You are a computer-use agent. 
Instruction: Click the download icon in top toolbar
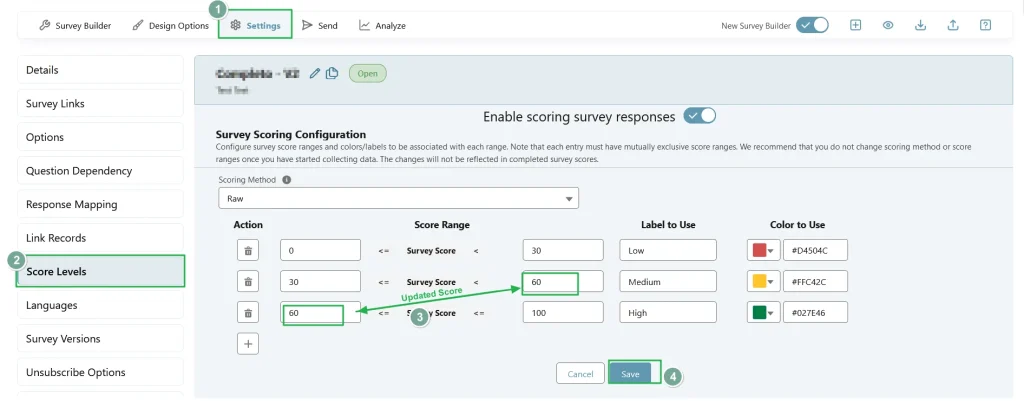pyautogui.click(x=920, y=25)
